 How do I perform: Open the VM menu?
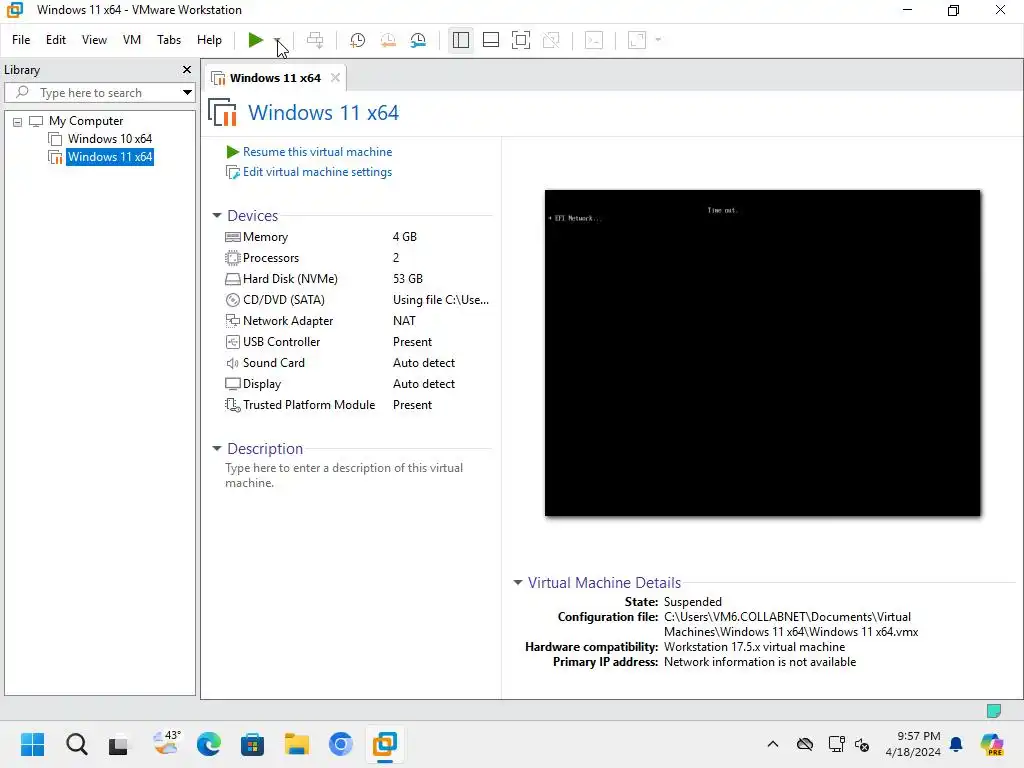click(132, 40)
